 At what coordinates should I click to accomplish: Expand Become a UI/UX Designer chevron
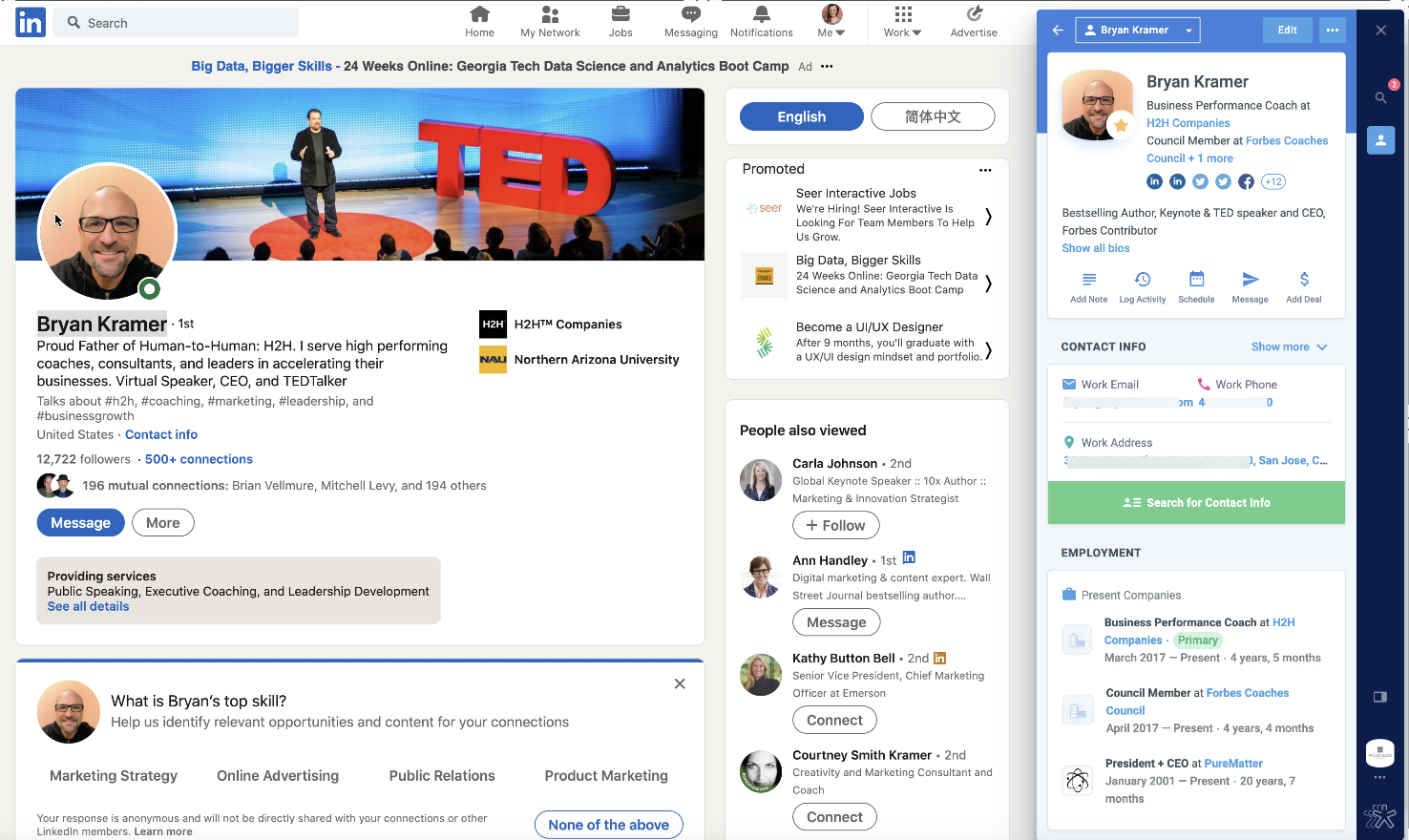pyautogui.click(x=988, y=350)
